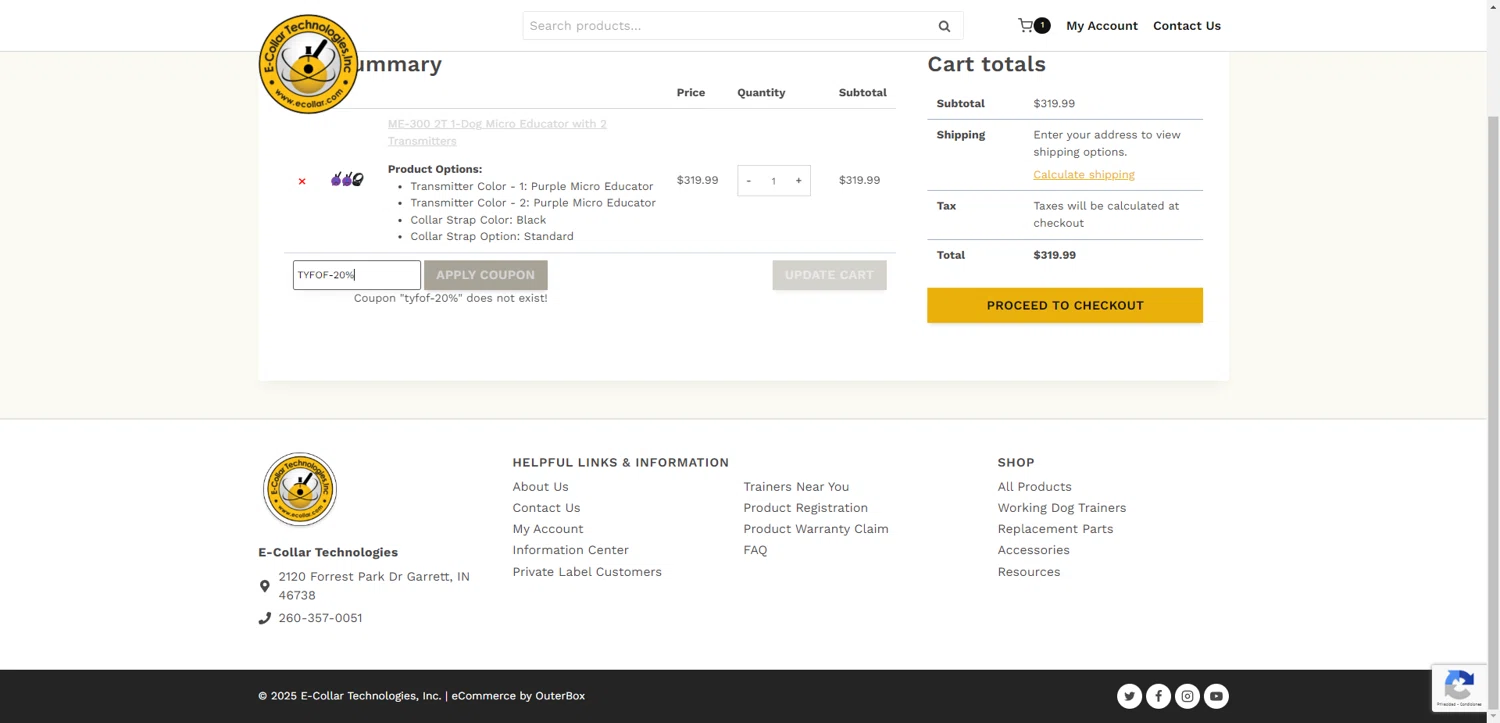The height and width of the screenshot is (723, 1500).
Task: Open Contact Us in header
Action: coord(1187,26)
